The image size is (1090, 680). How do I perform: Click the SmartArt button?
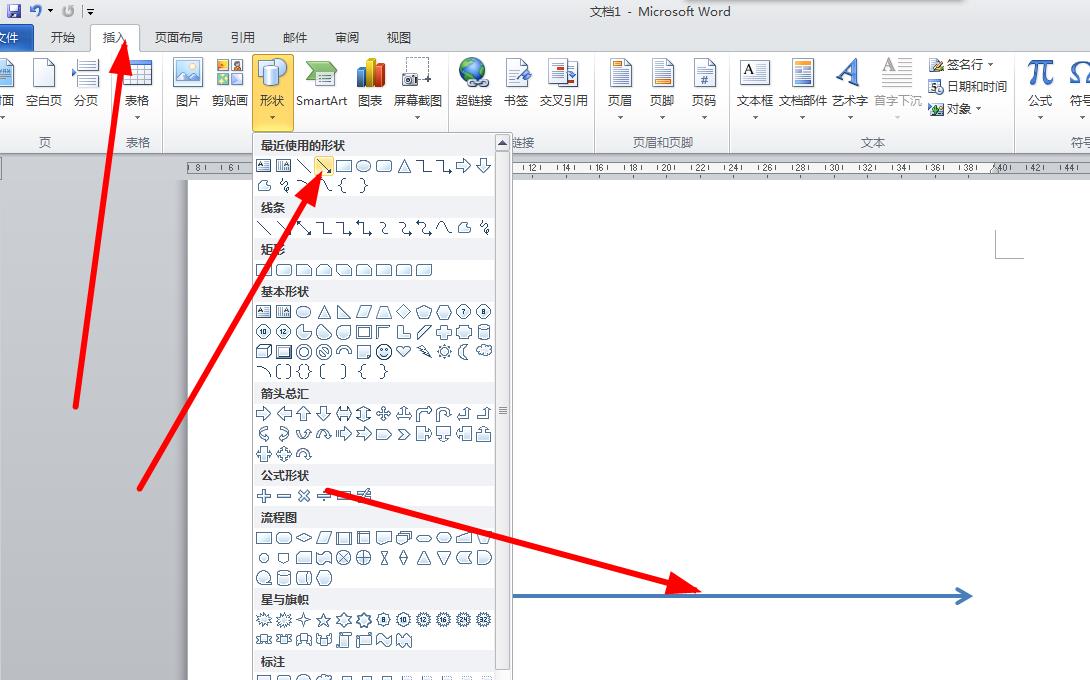(321, 83)
